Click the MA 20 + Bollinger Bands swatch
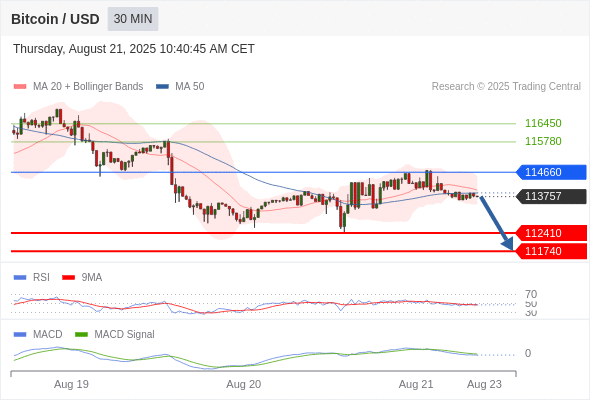The image size is (590, 400). coord(20,87)
